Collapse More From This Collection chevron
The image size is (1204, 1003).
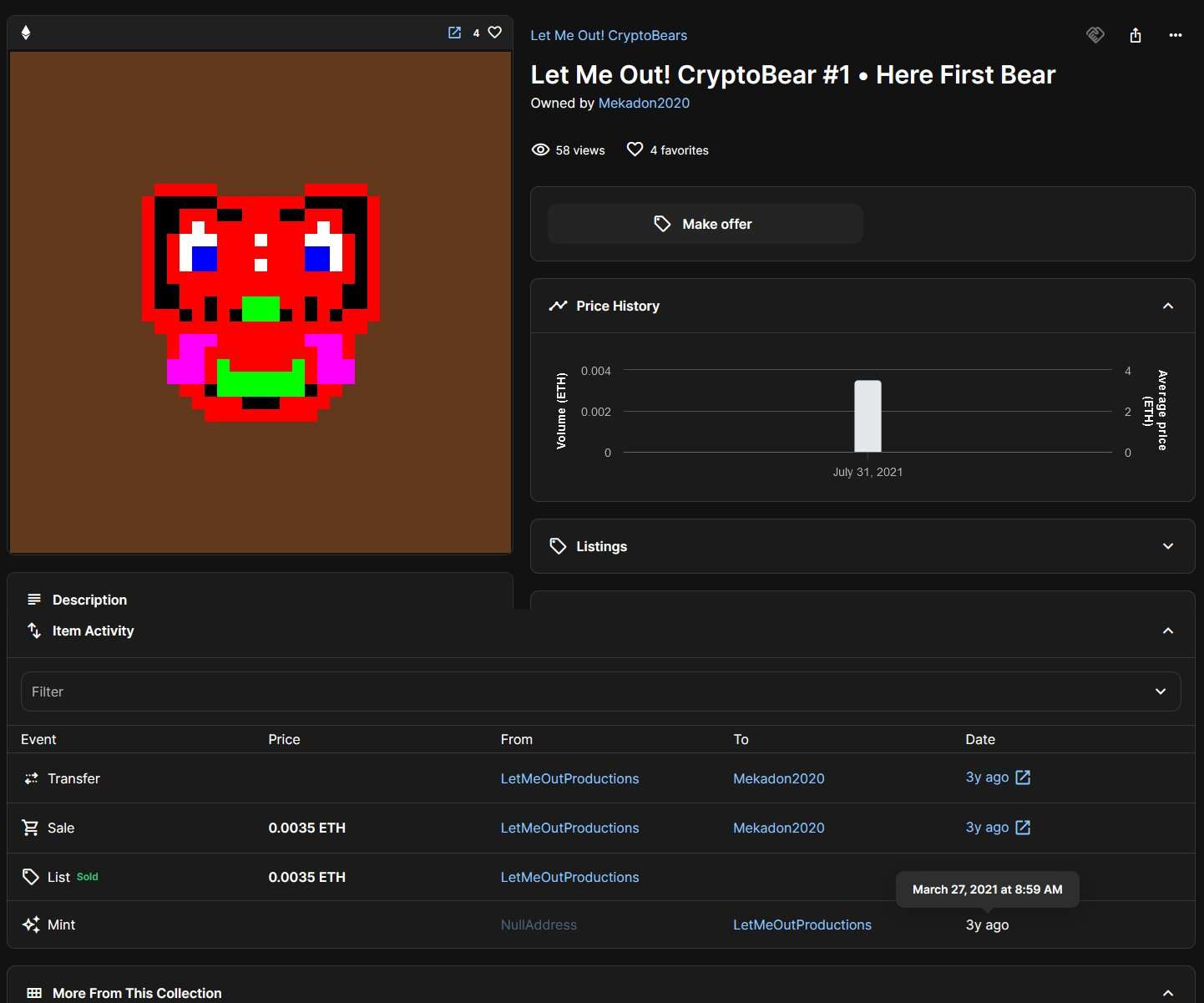pyautogui.click(x=1168, y=993)
